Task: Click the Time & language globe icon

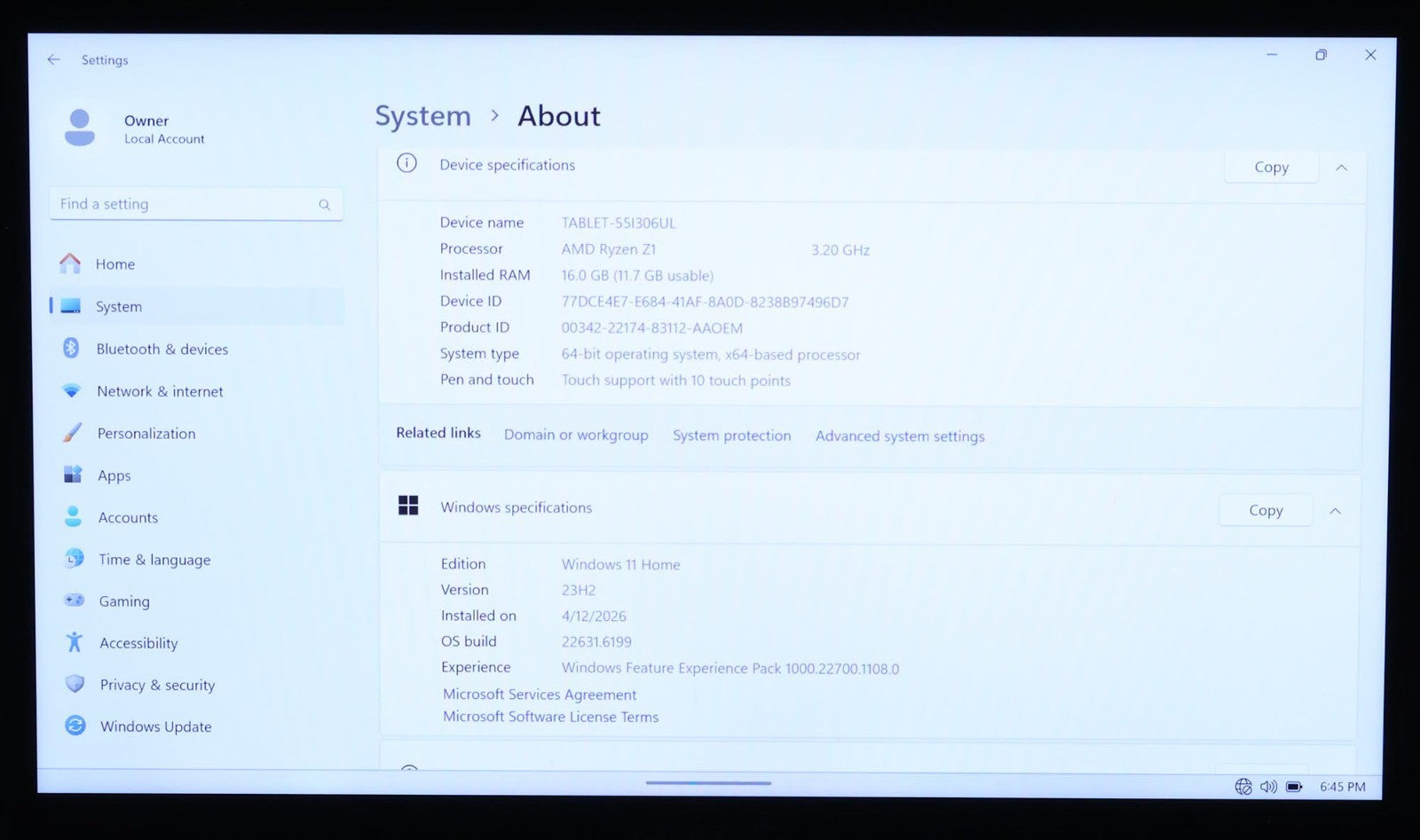Action: tap(75, 559)
